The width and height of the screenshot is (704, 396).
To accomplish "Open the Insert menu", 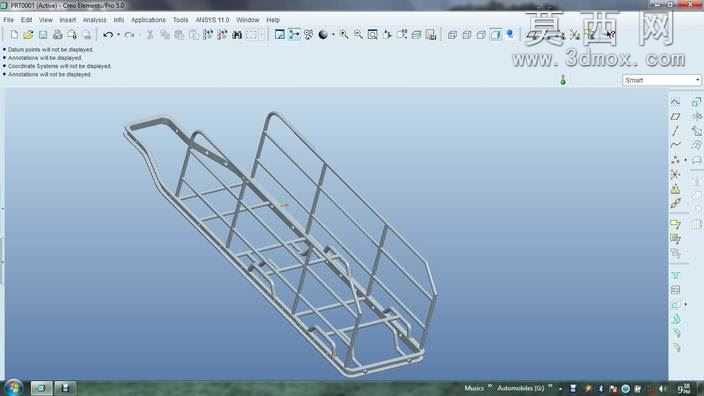I will point(68,20).
